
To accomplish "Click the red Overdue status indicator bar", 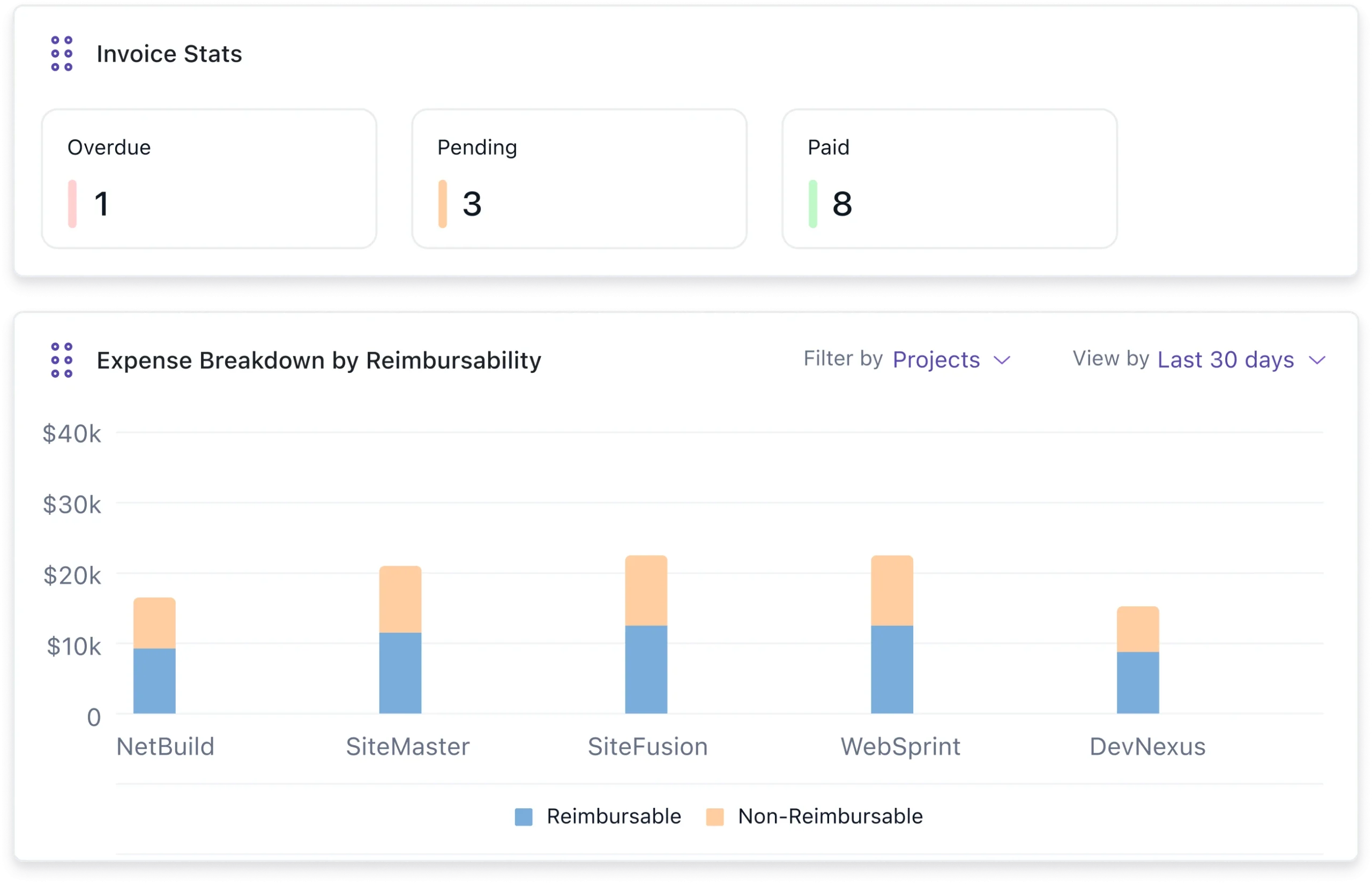I will [x=72, y=204].
